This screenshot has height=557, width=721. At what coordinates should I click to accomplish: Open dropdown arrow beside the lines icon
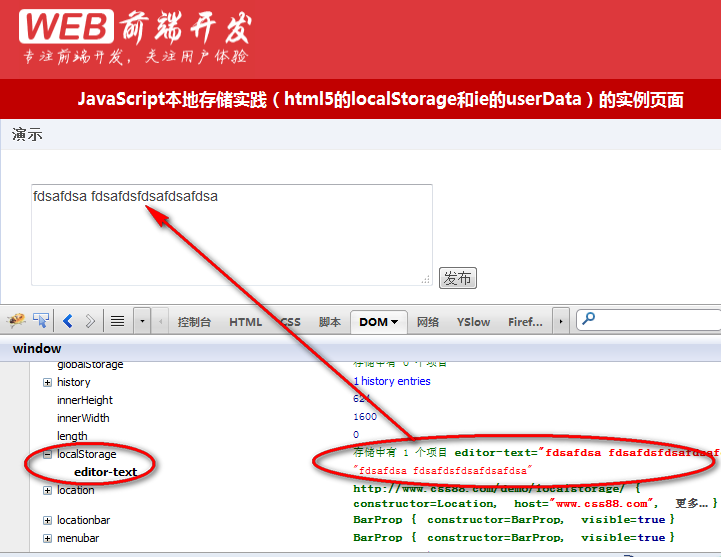click(142, 321)
